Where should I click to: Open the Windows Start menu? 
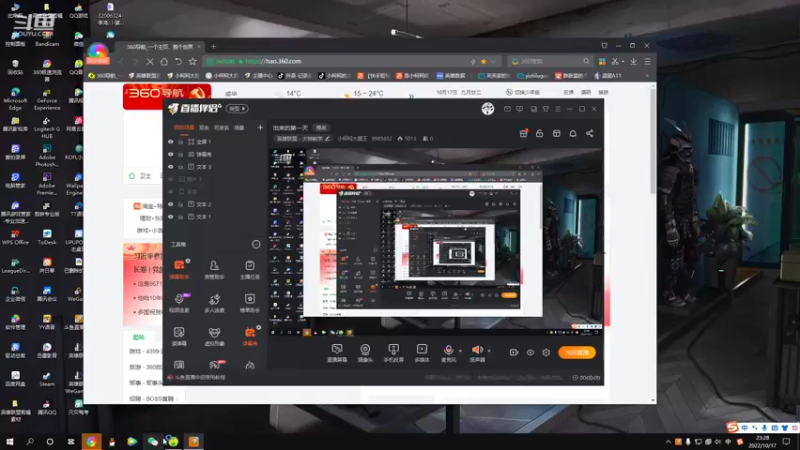coord(10,442)
